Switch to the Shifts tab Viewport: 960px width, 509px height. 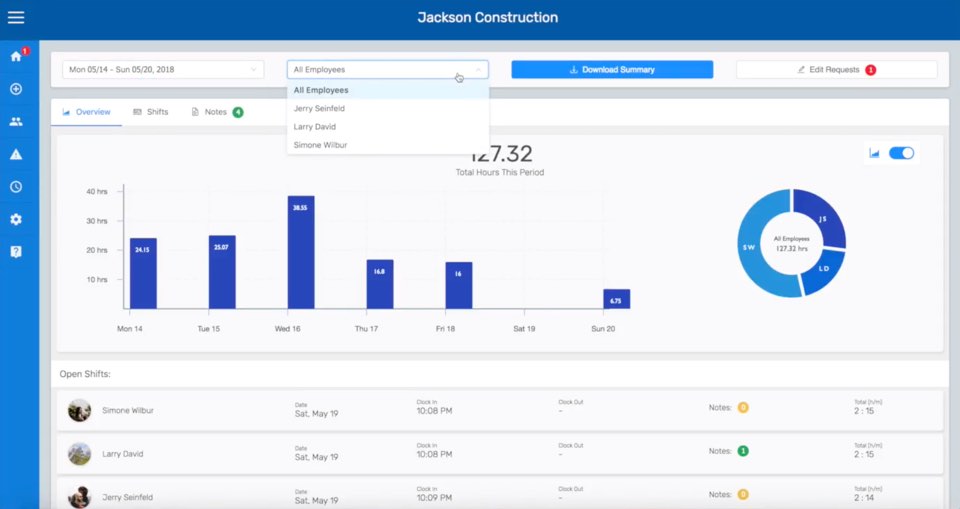(150, 112)
